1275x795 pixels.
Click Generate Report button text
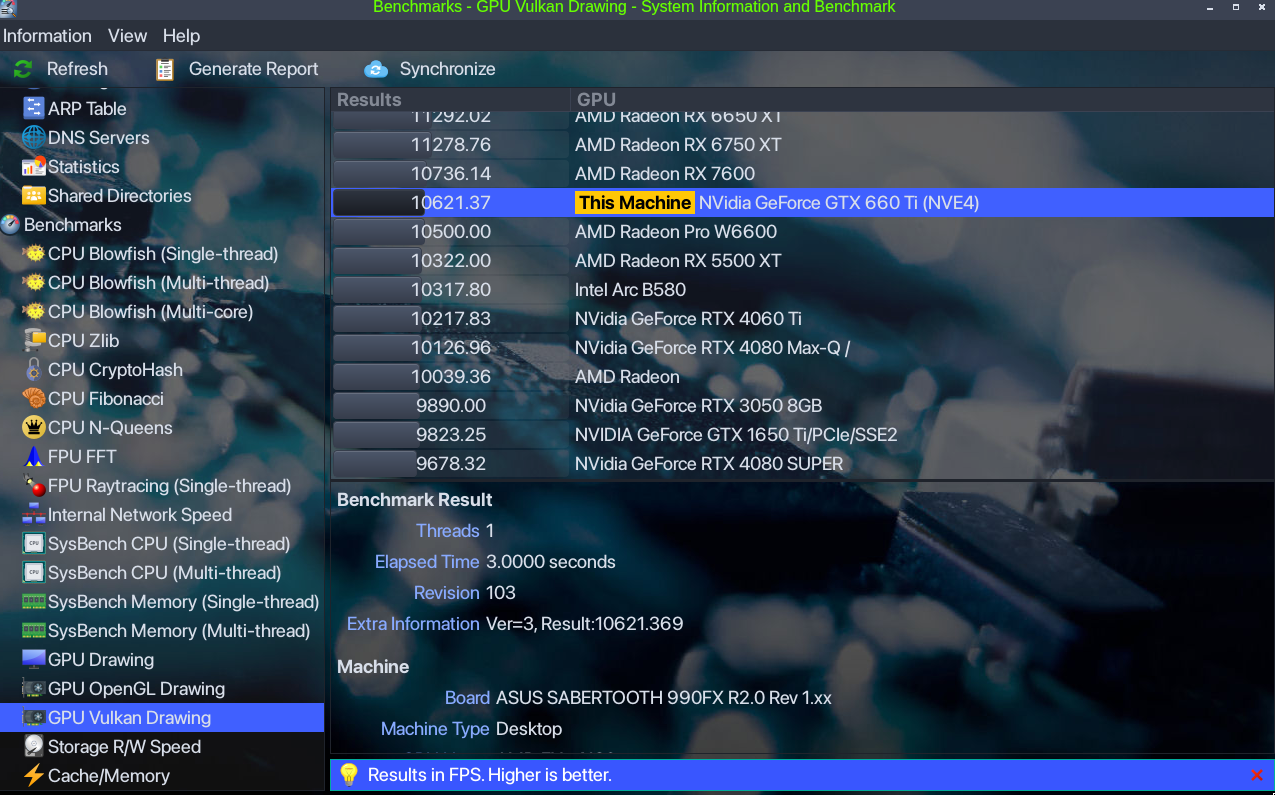[x=254, y=69]
